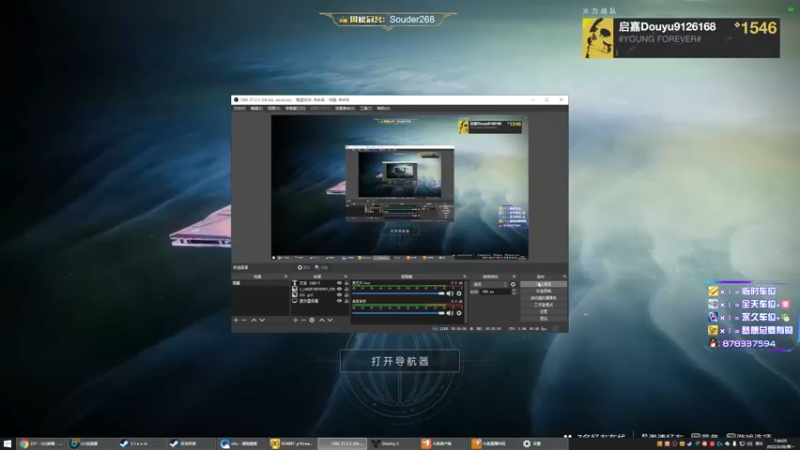Click the 打开导航器 button in the game

coord(400,361)
